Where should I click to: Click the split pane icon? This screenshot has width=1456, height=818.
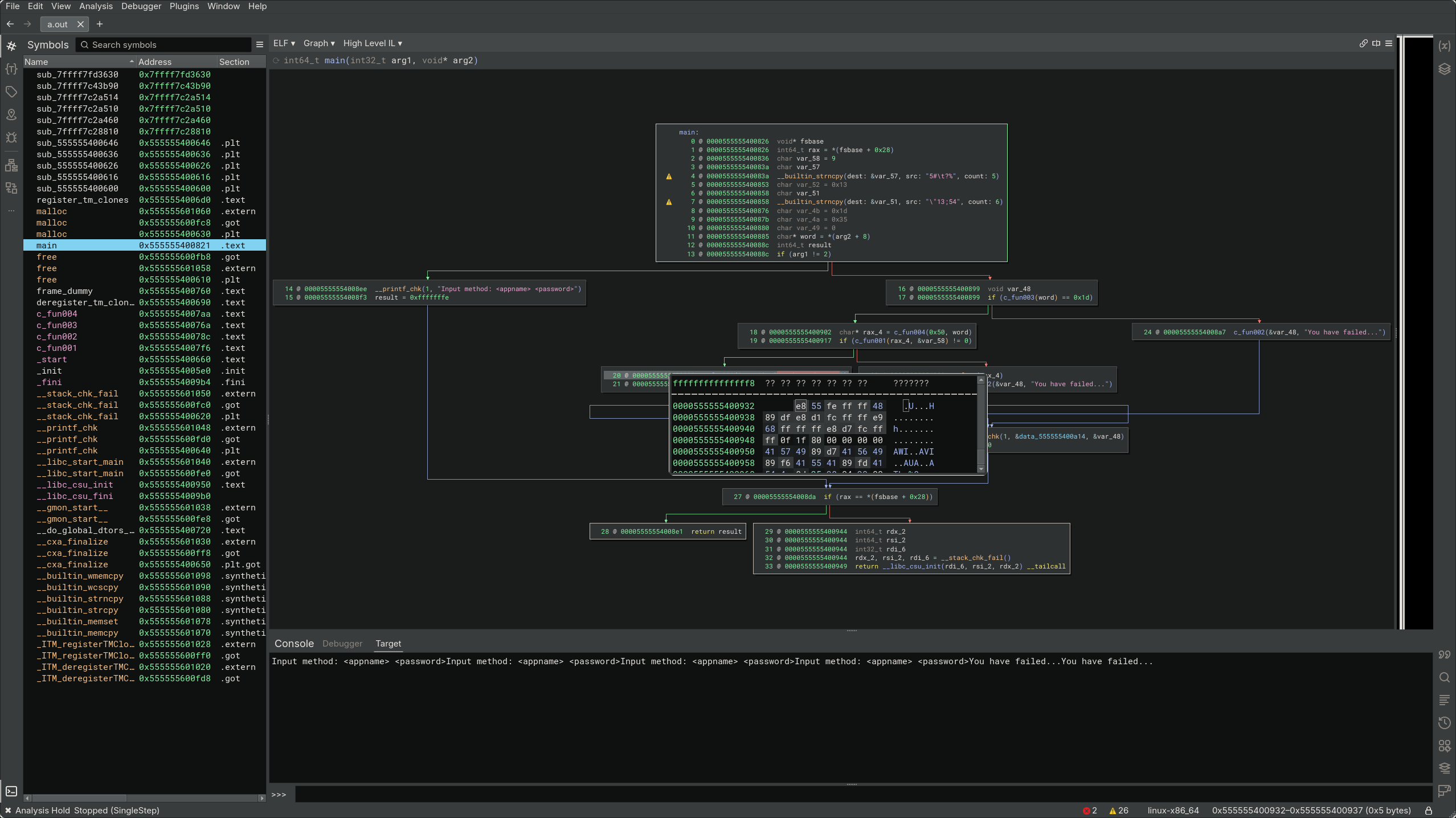1376,43
